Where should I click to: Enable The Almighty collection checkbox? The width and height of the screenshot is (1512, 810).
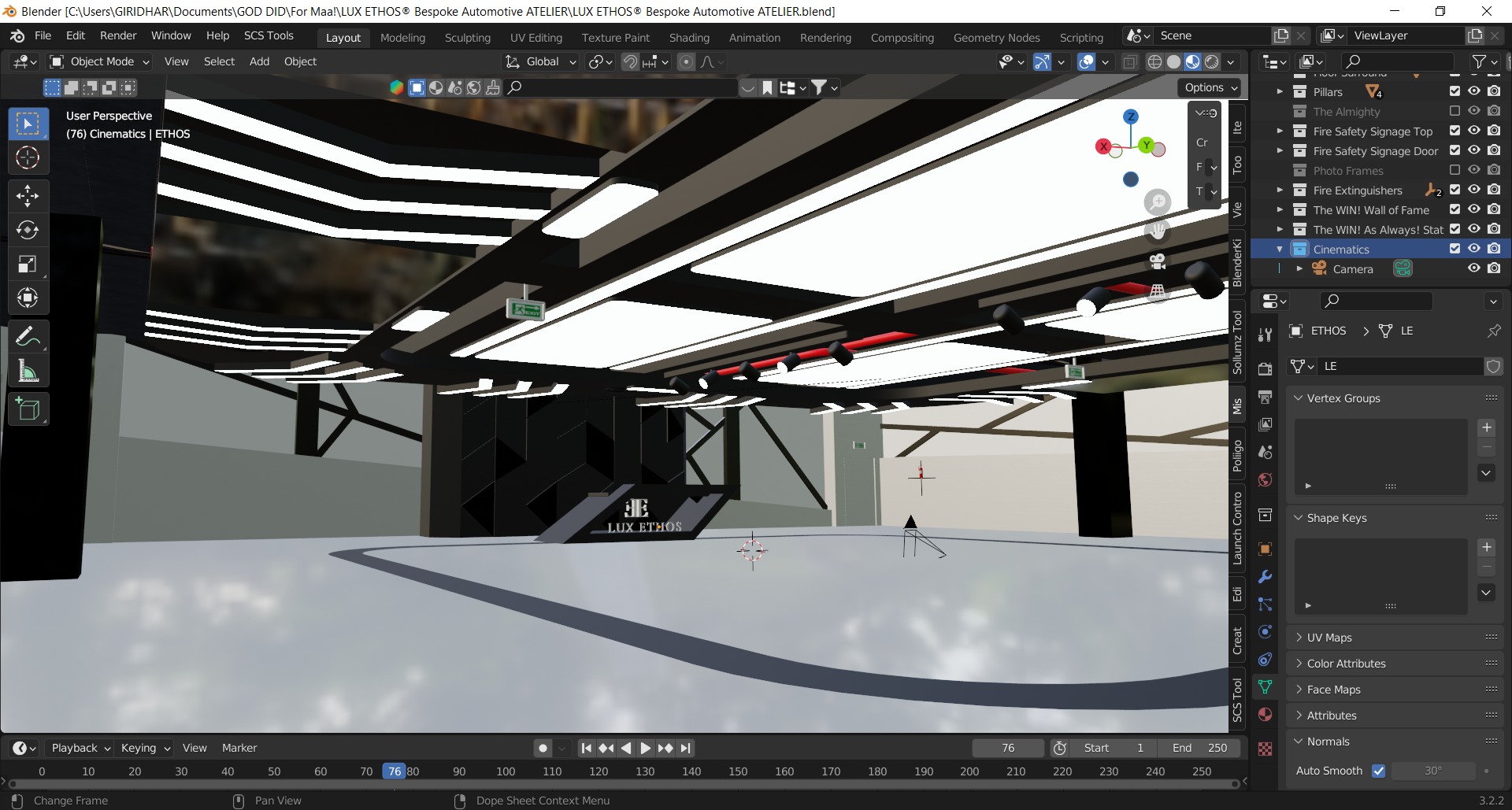point(1455,111)
